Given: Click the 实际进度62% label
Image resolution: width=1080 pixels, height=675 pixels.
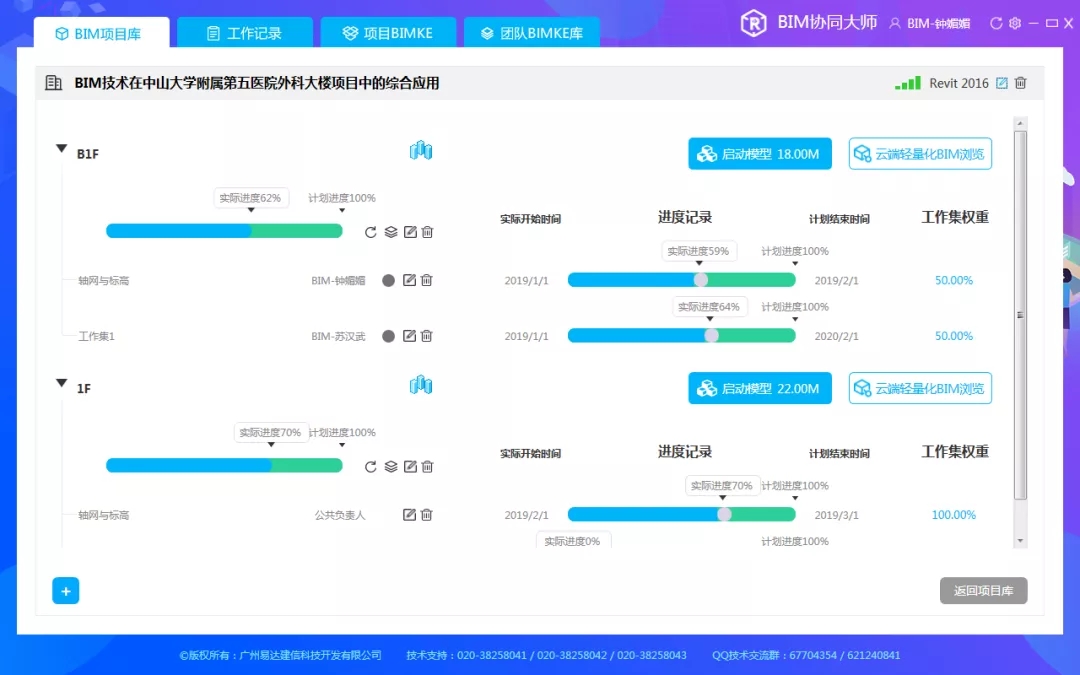Looking at the screenshot, I should [x=250, y=198].
